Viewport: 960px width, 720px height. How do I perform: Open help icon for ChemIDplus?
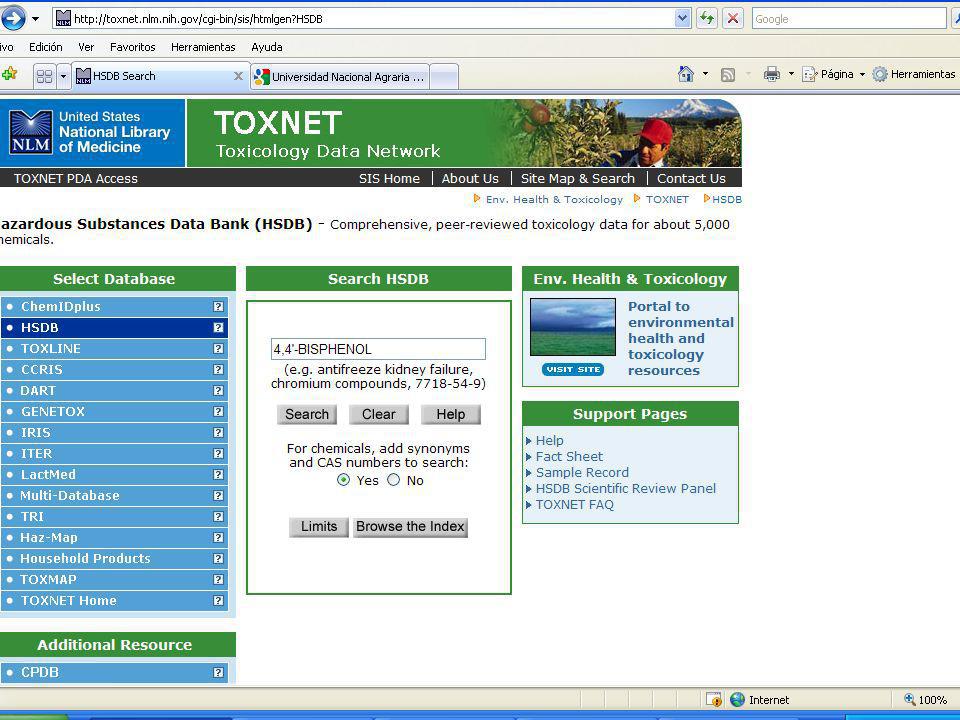[x=218, y=307]
